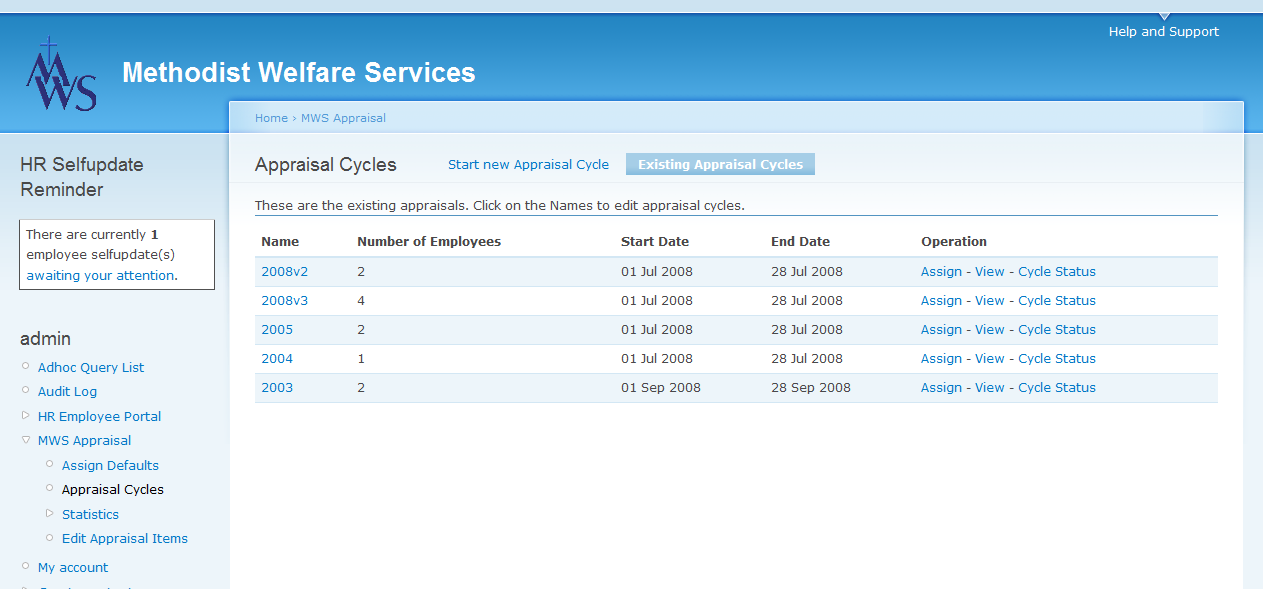
Task: Select Appraisal Cycles in sidebar
Action: (113, 489)
